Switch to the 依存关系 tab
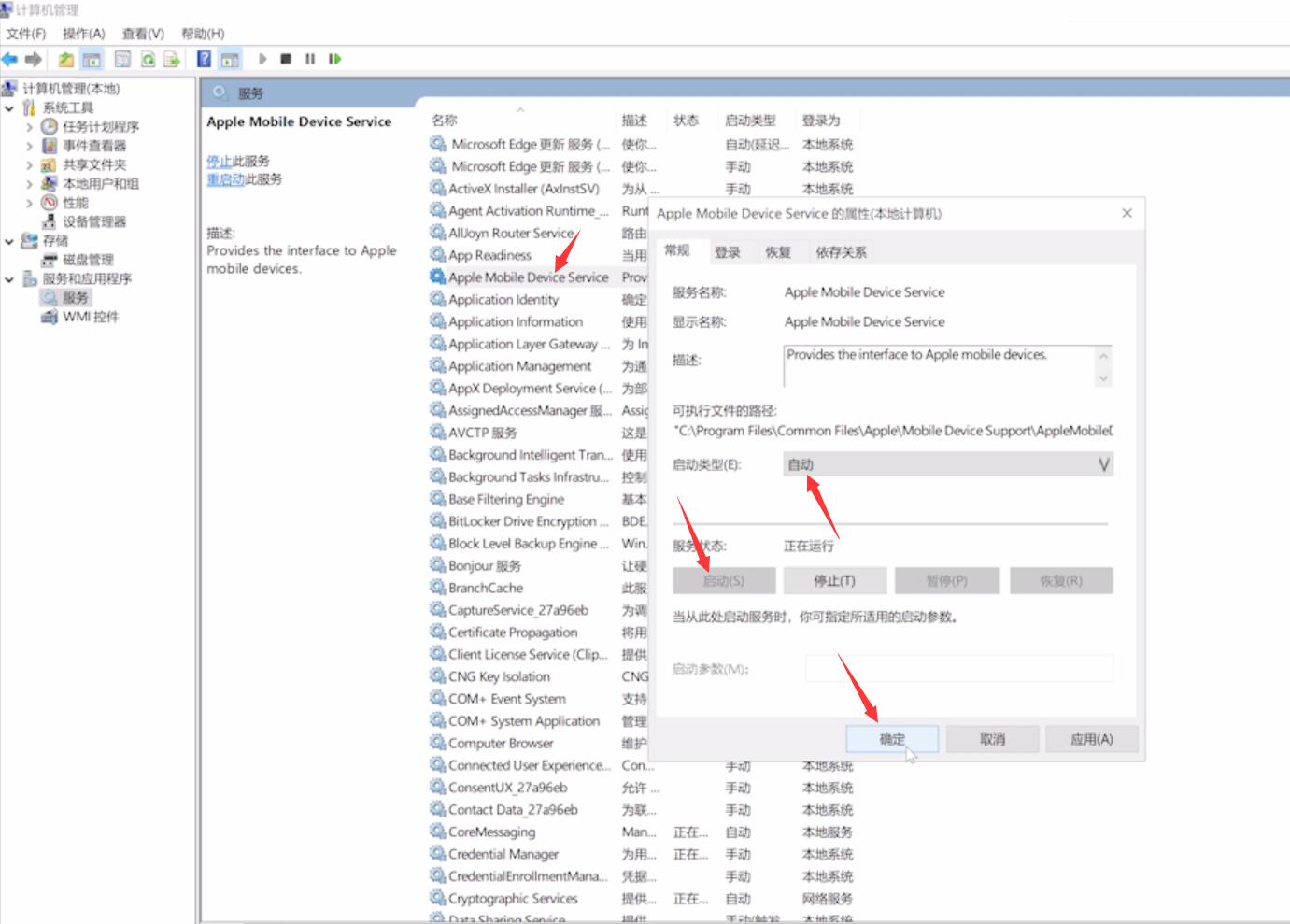 (x=841, y=252)
